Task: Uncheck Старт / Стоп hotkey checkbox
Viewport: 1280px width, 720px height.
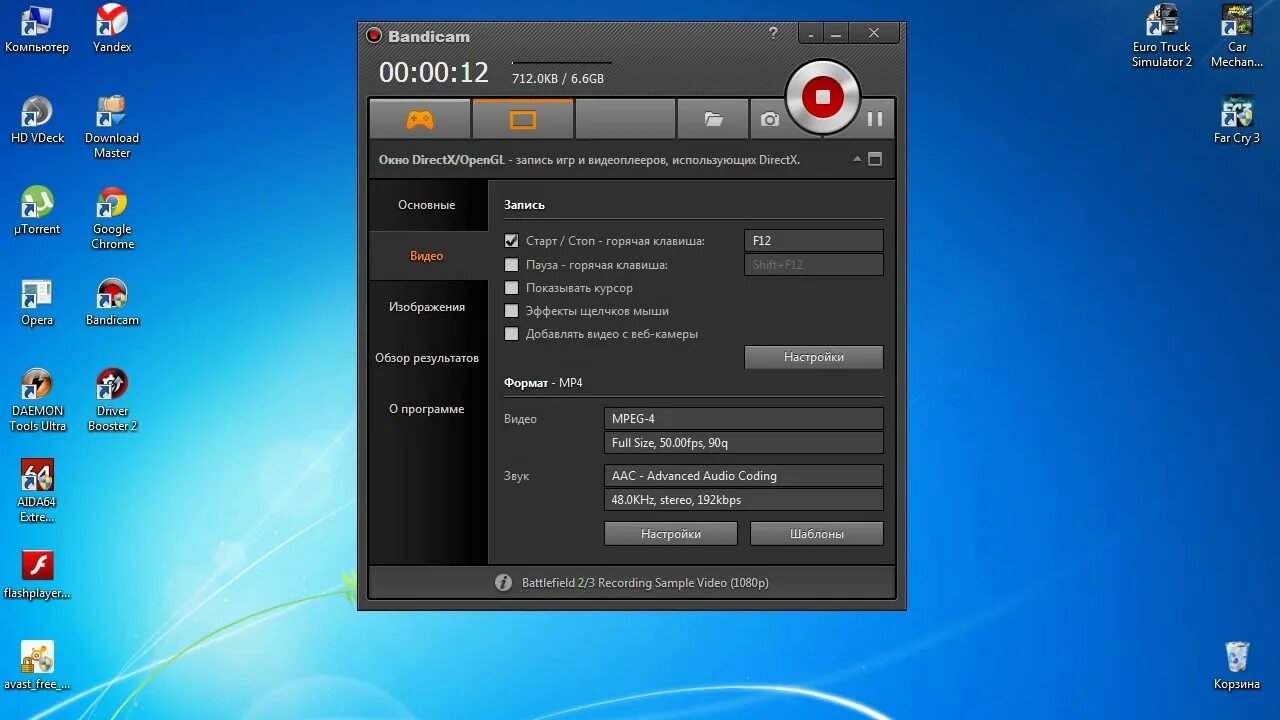Action: pos(512,241)
